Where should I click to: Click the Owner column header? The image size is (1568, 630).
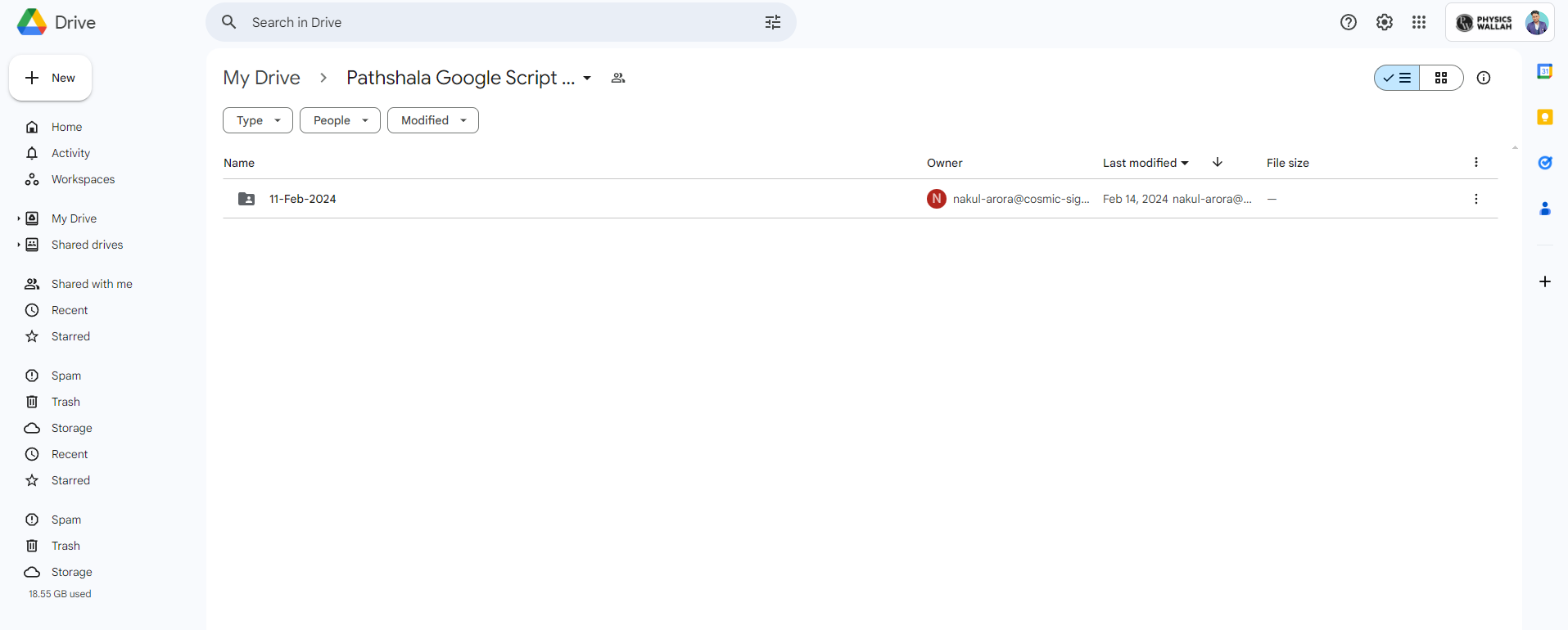coord(945,163)
